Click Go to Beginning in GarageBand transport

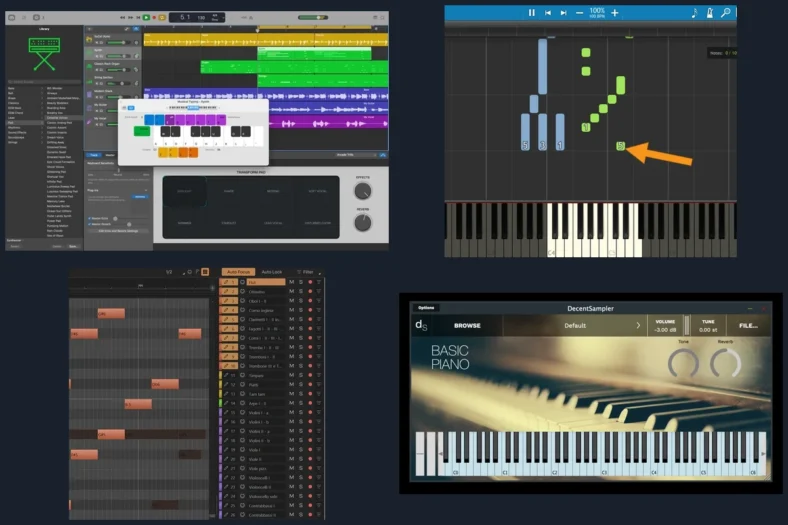[x=138, y=18]
